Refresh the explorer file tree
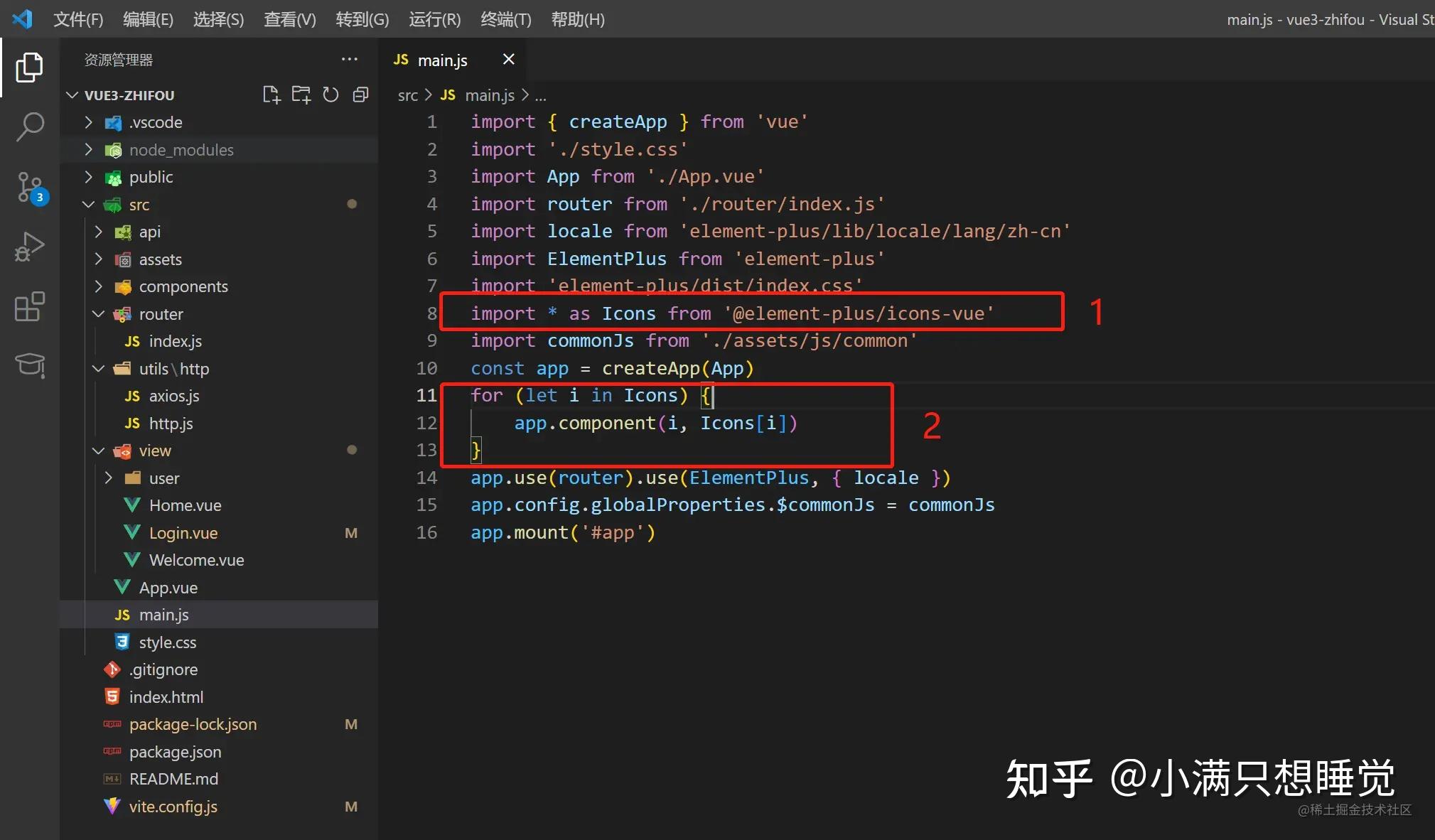The width and height of the screenshot is (1435, 840). [330, 95]
